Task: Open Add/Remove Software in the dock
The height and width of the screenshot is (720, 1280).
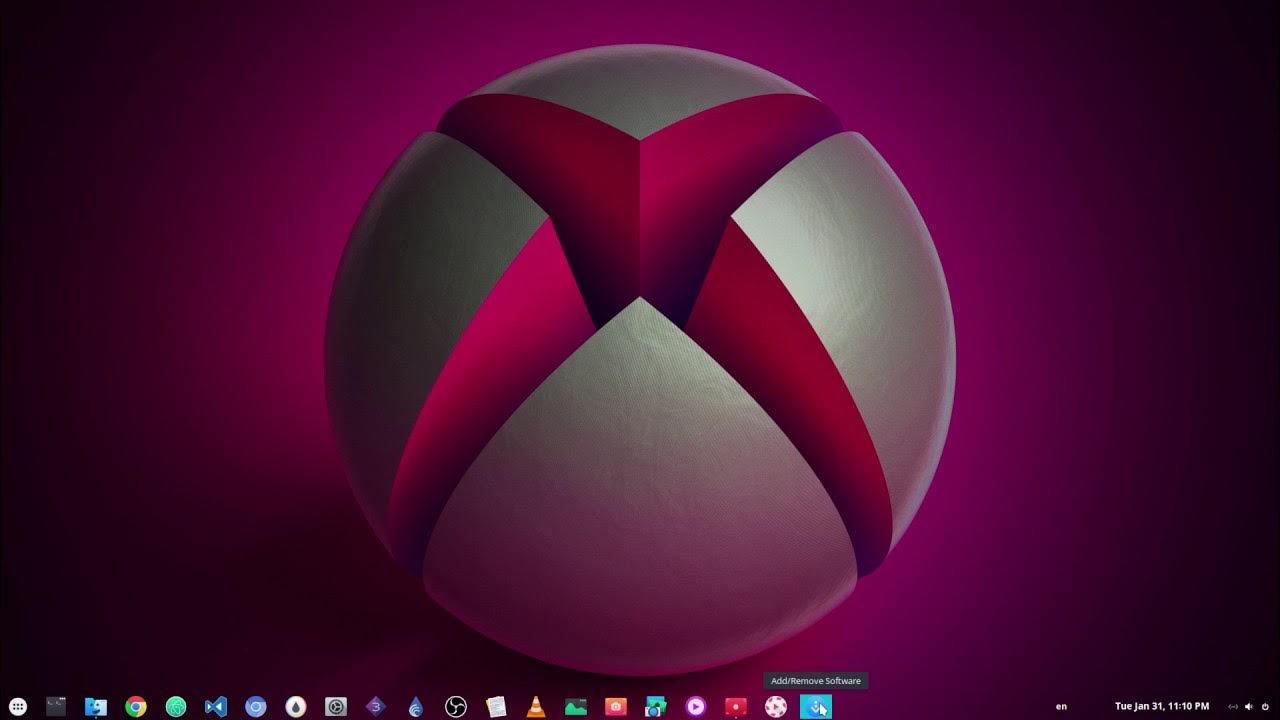Action: (816, 707)
